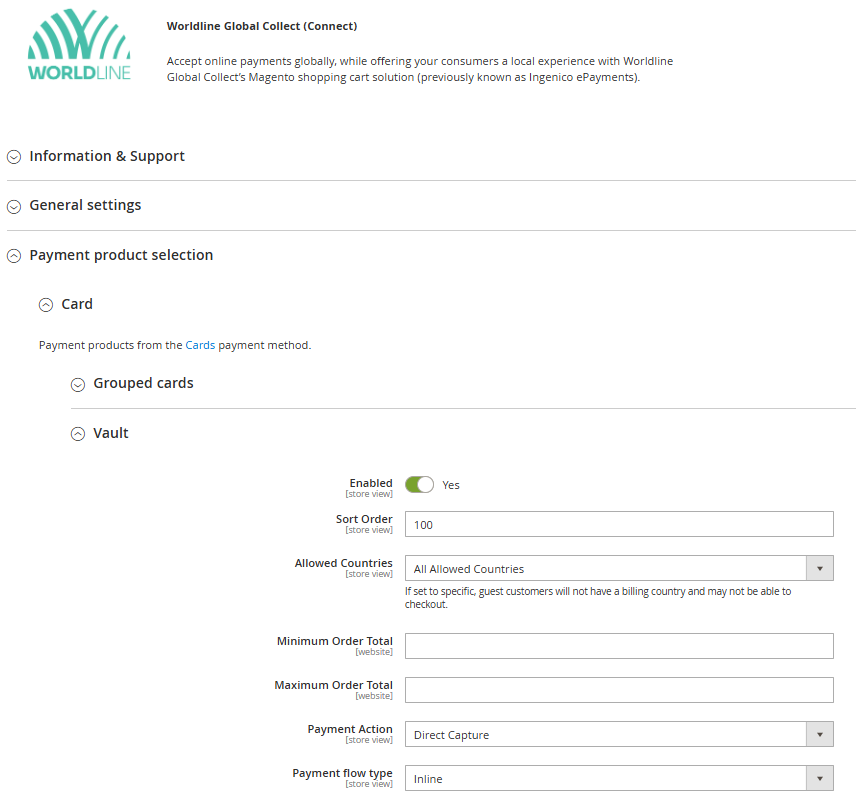Screen dimensions: 856x801
Task: Click the dropdown arrow on Payment Action selector
Action: point(820,733)
